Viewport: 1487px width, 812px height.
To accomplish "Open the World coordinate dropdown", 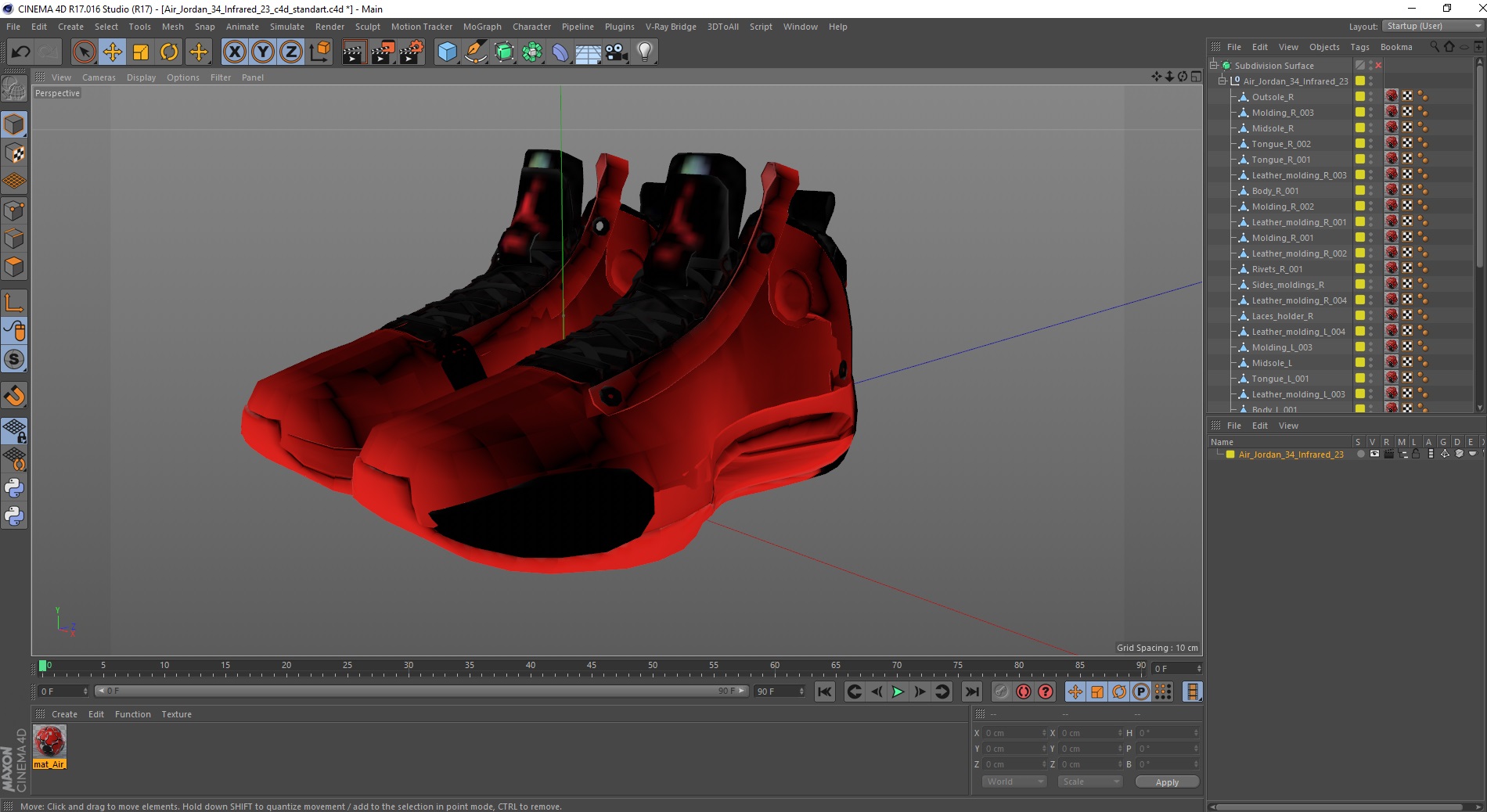I will click(1014, 781).
